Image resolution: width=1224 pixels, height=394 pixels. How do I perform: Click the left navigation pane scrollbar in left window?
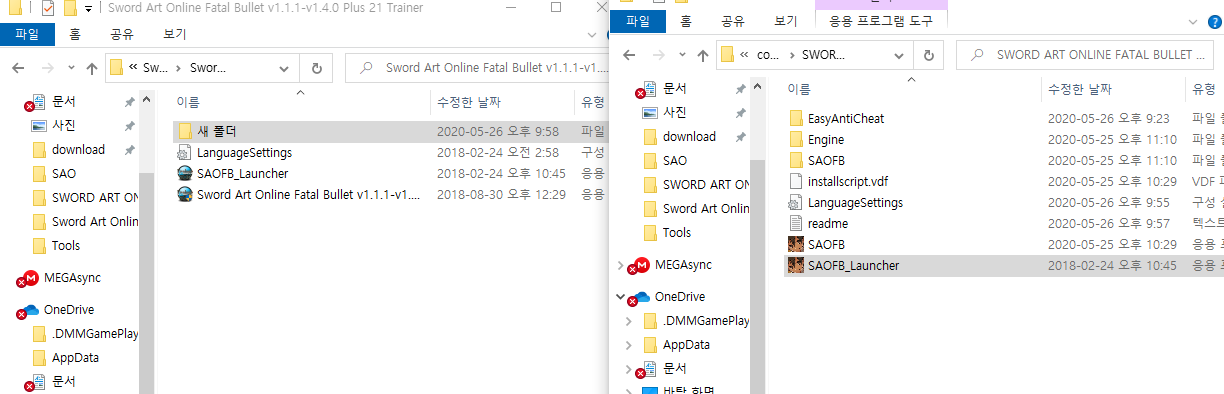[x=147, y=241]
